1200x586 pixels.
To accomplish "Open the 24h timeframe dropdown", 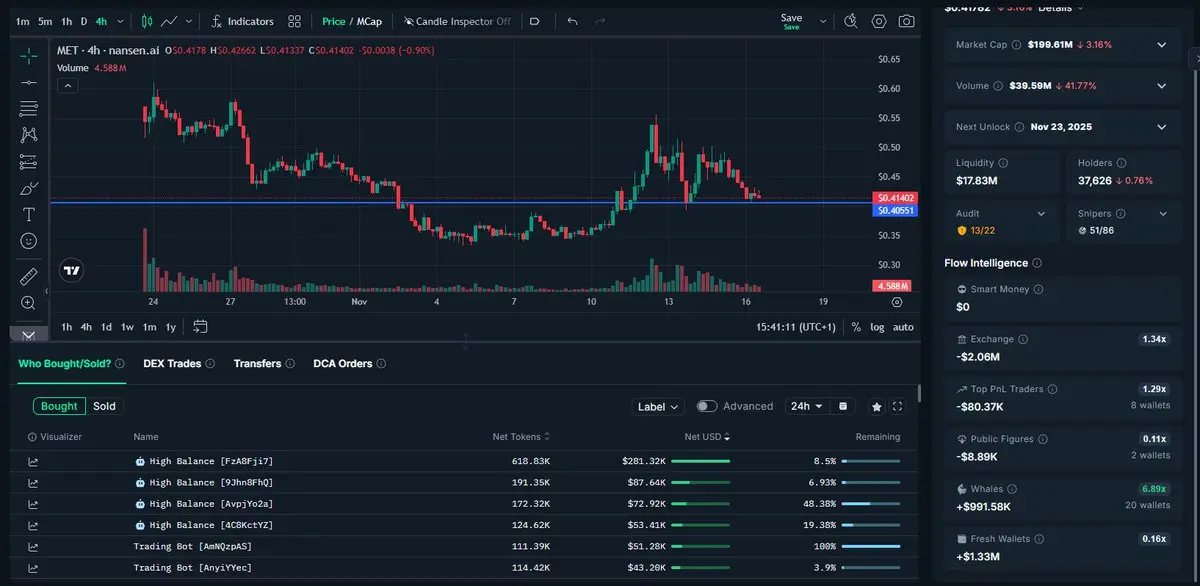I will coord(806,406).
